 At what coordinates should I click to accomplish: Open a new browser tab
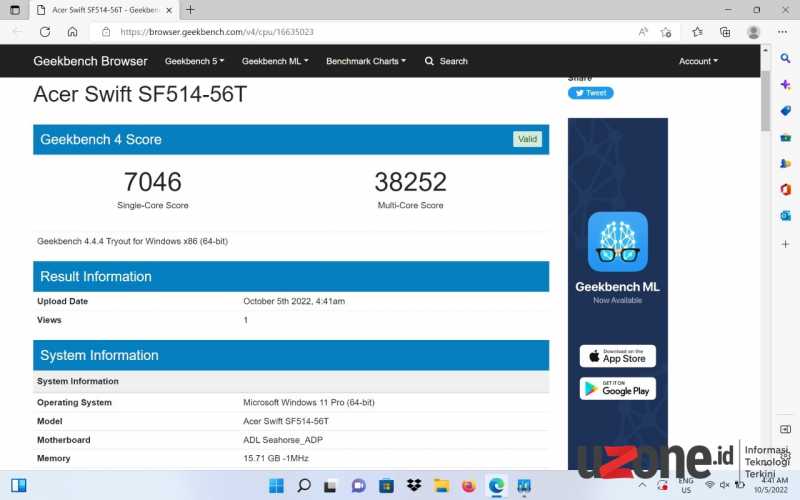point(190,10)
